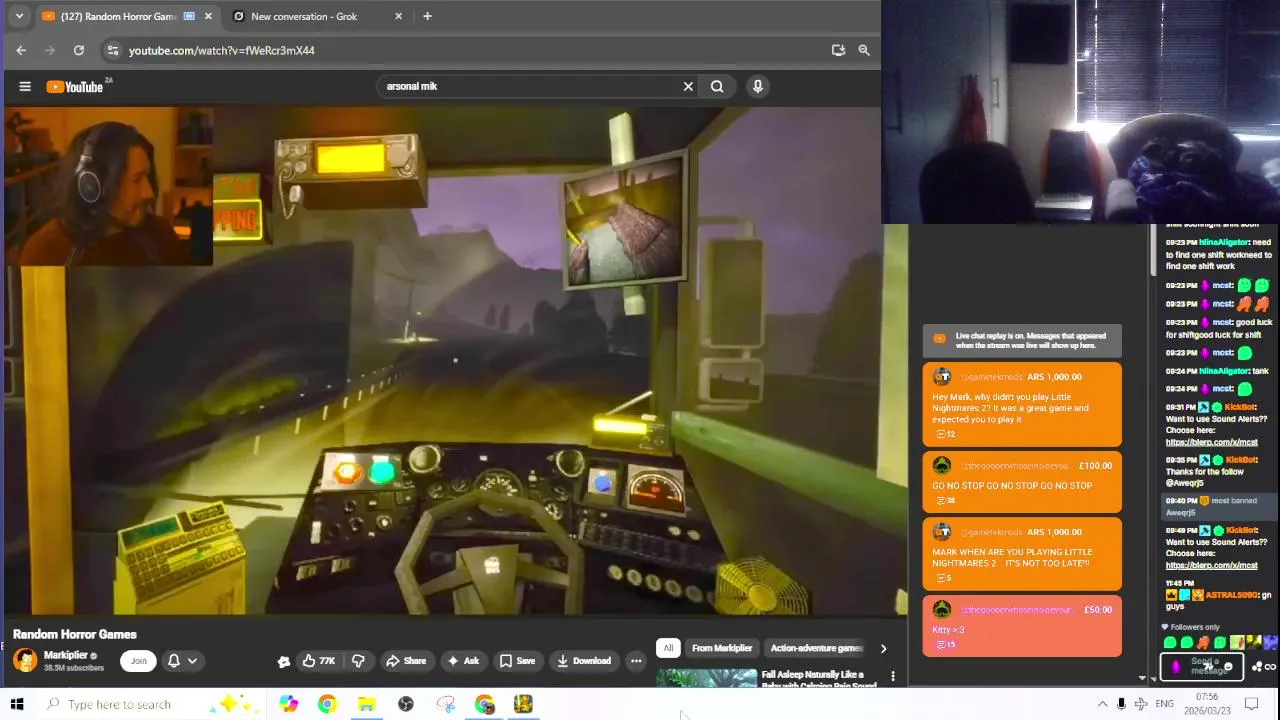This screenshot has width=1280, height=720.
Task: Click the install app icon in address bar
Action: tap(838, 50)
